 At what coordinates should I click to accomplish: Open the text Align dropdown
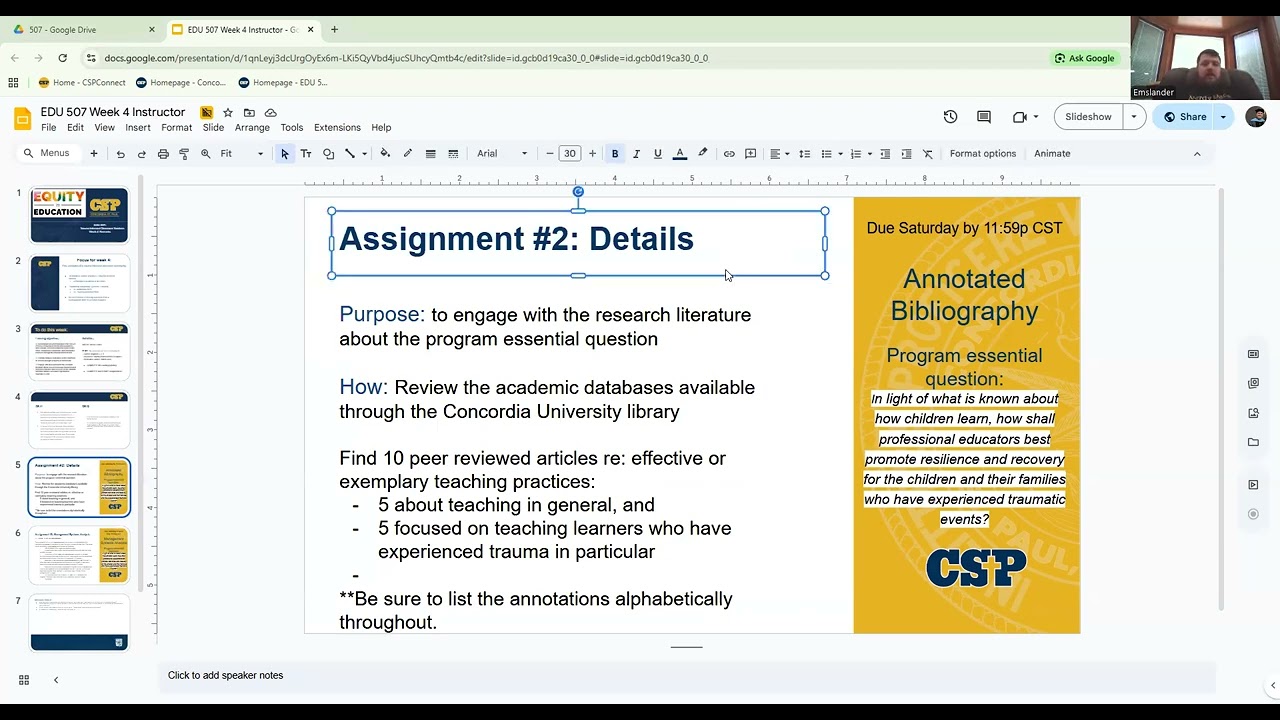778,154
